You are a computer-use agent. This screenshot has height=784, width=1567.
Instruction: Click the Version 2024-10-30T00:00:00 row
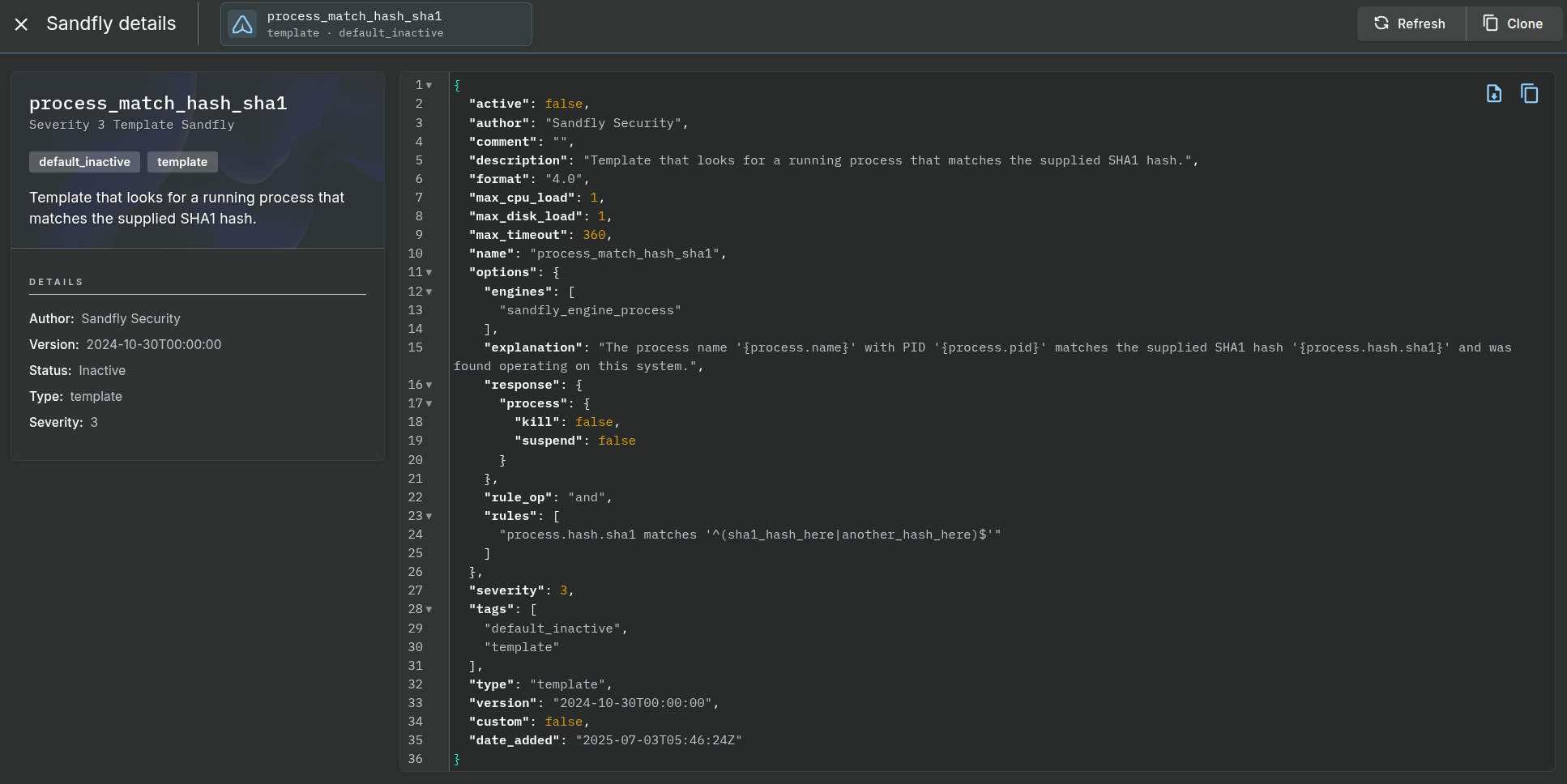(x=125, y=345)
